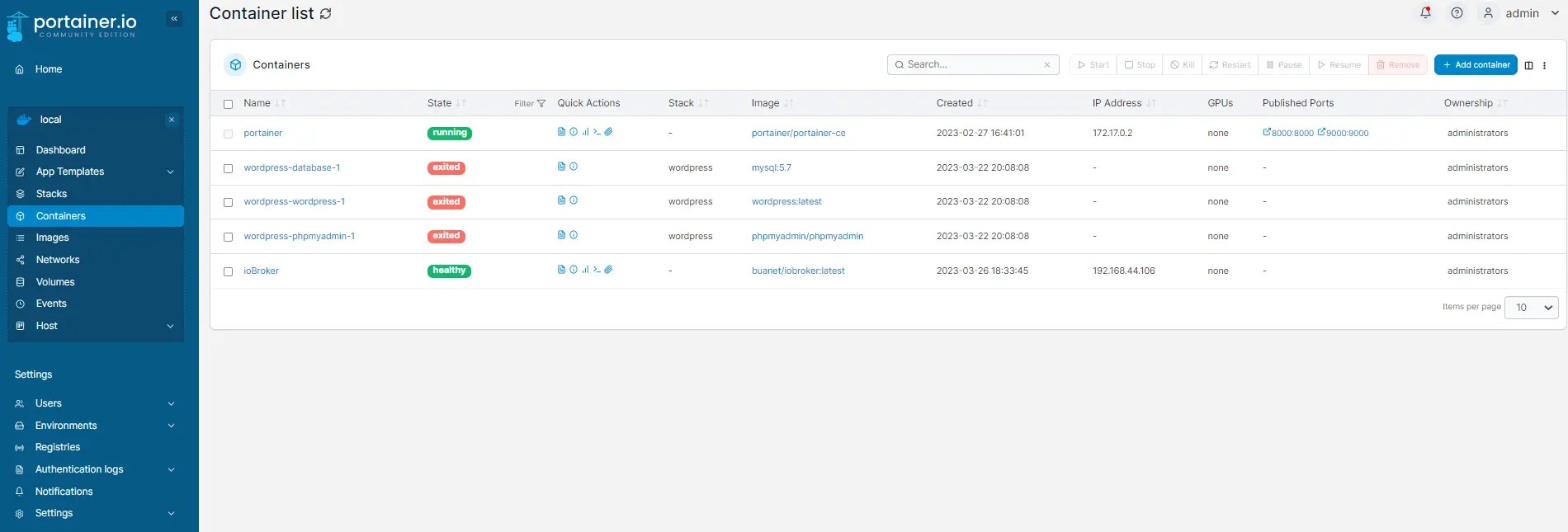Open table column visibility settings
This screenshot has height=532, width=1568.
1528,65
